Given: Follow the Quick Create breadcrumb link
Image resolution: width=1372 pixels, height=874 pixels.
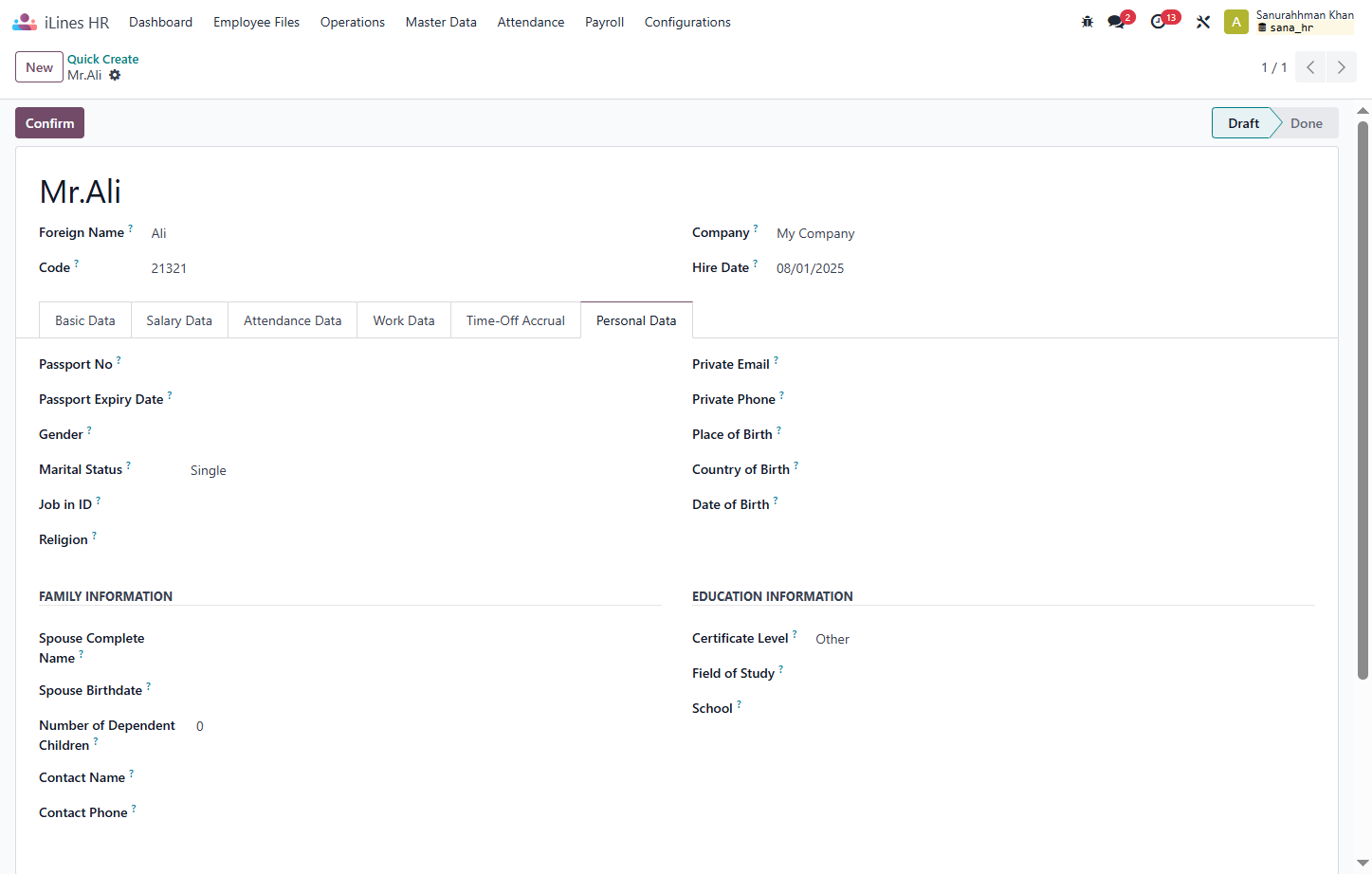Looking at the screenshot, I should [x=102, y=59].
